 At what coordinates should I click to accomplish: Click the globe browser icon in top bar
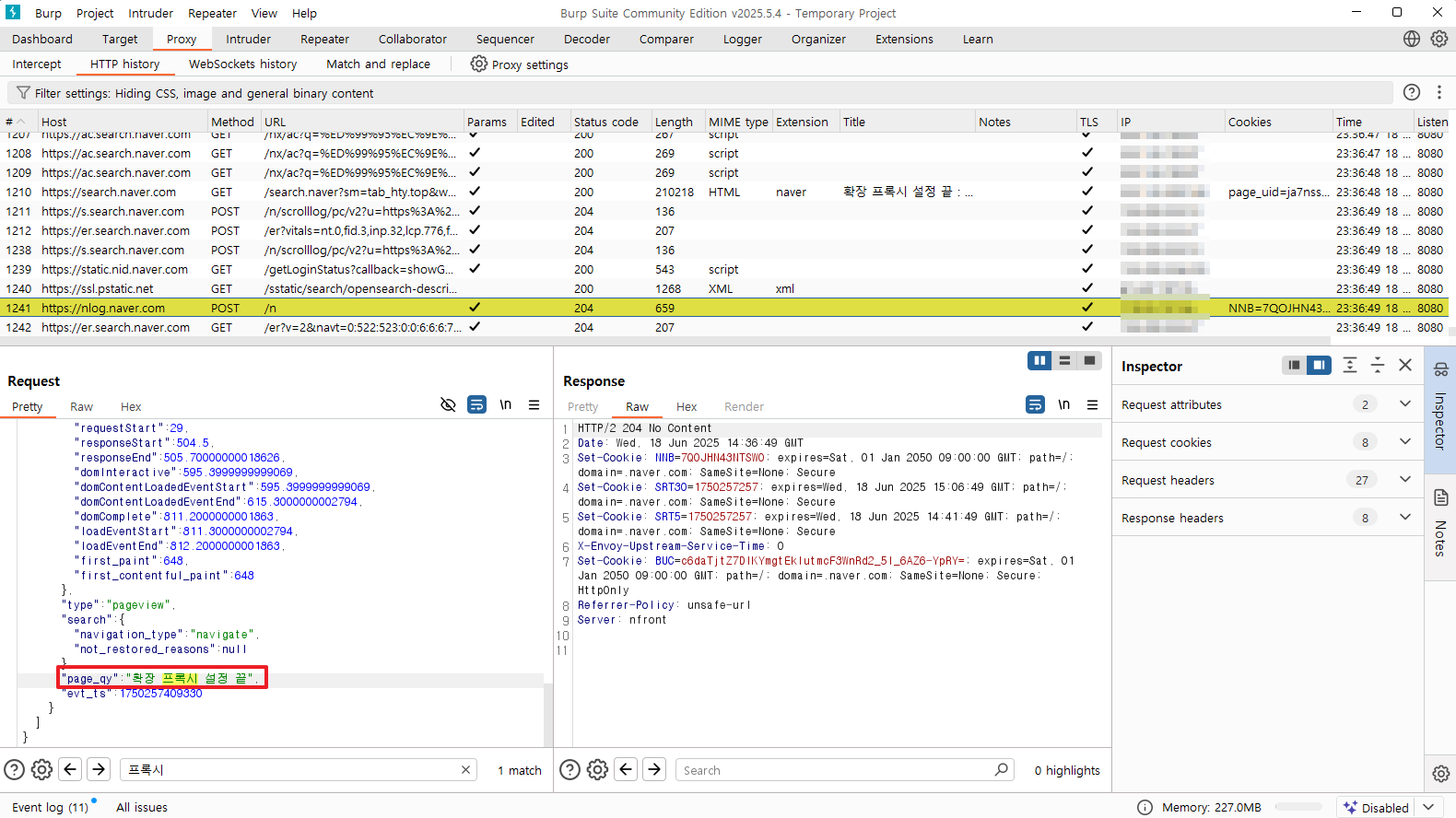pos(1412,39)
